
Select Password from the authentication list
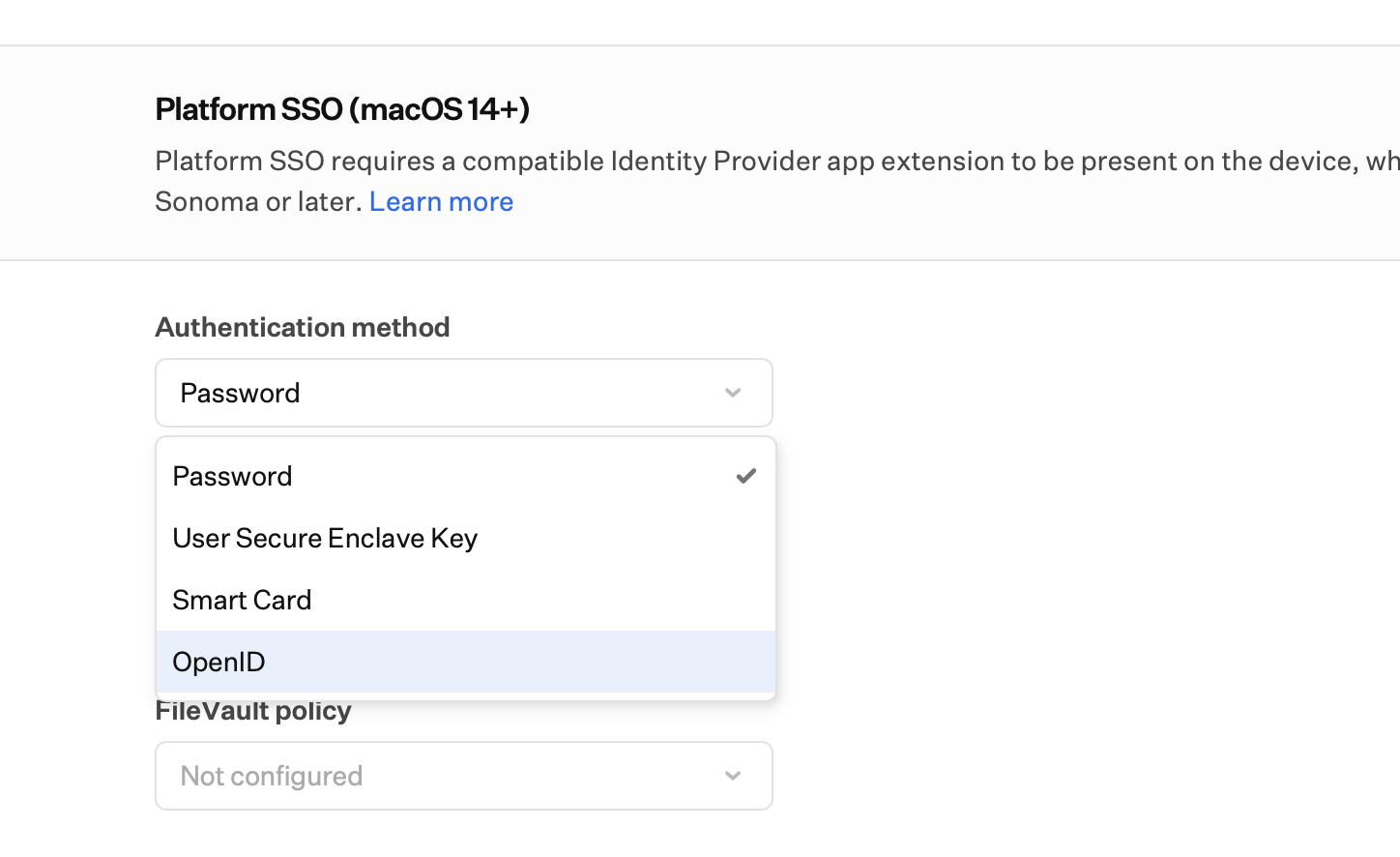point(465,476)
